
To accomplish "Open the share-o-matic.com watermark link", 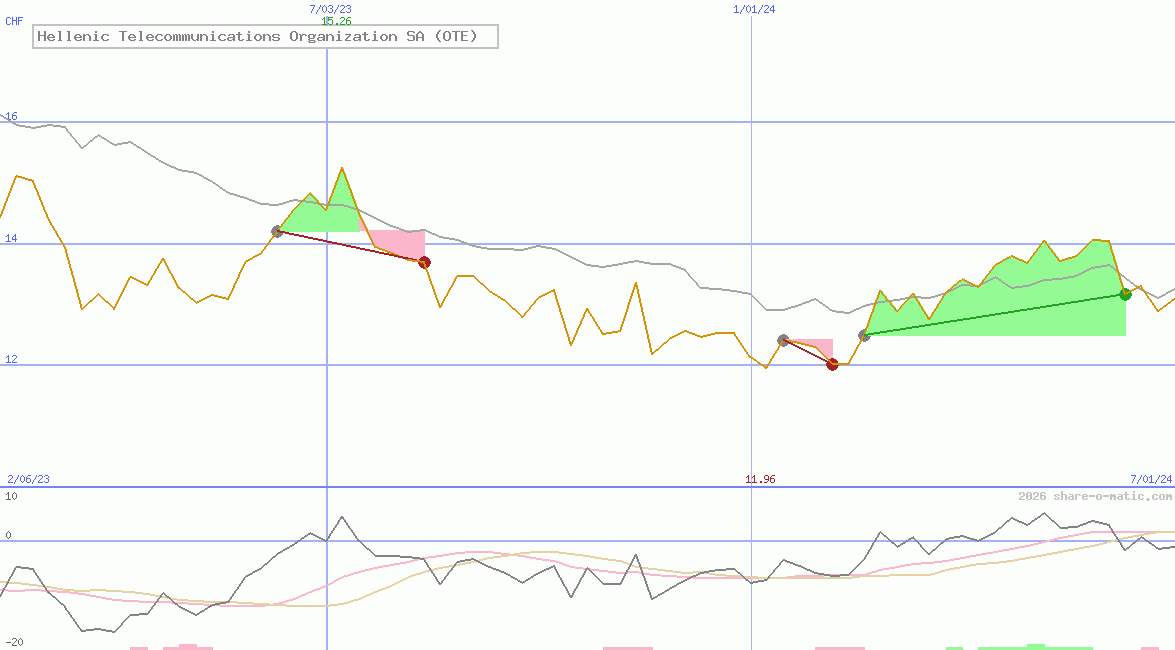I will coord(1095,496).
